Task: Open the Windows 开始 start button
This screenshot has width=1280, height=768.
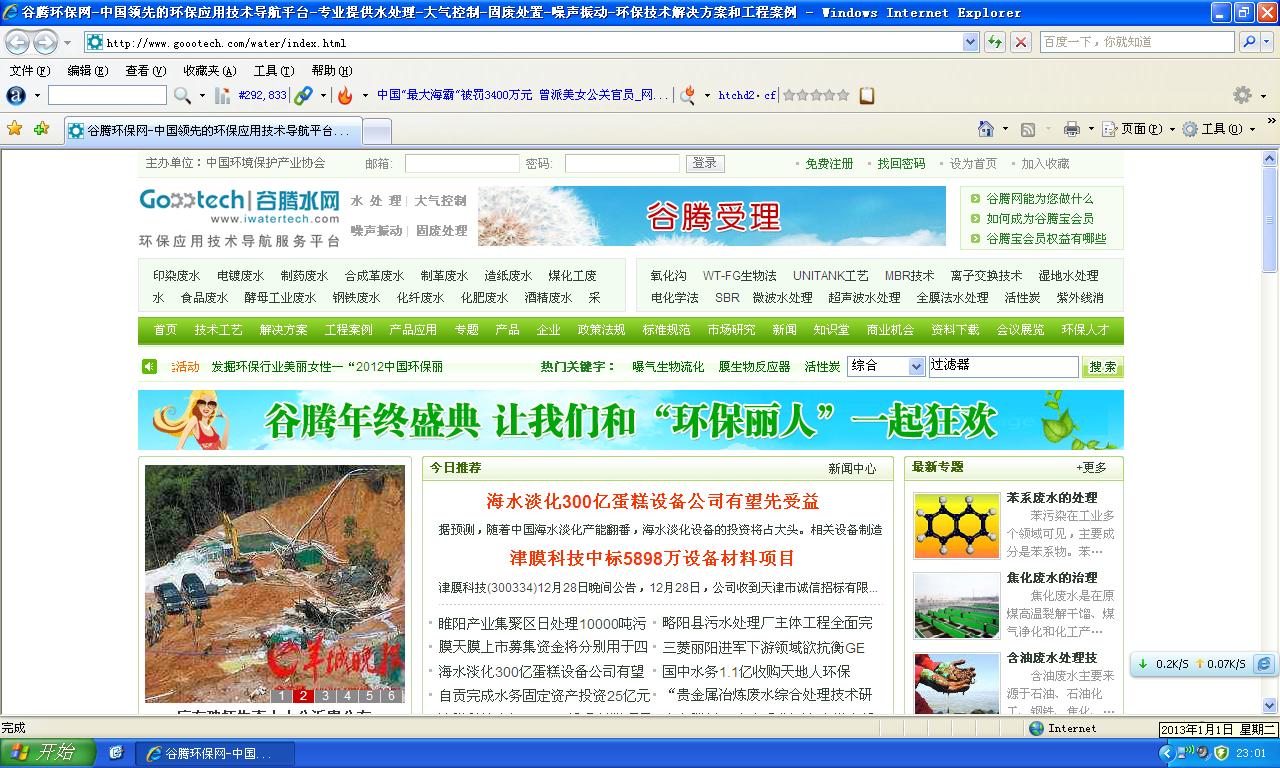Action: 48,753
